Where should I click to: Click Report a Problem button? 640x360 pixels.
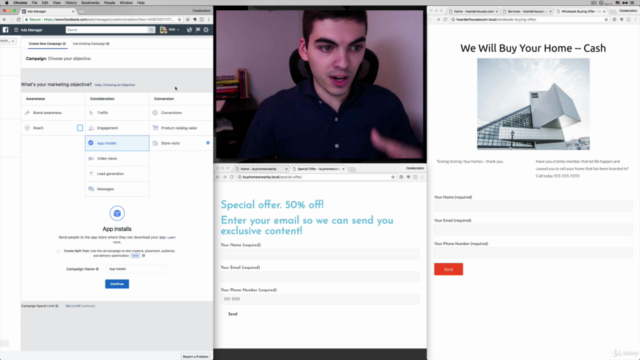click(196, 357)
